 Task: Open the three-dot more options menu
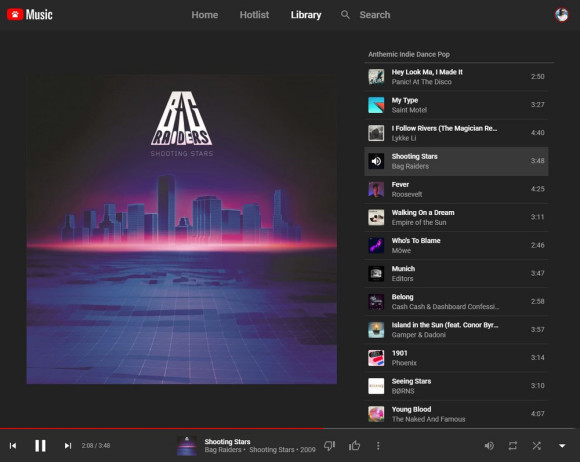[378, 446]
